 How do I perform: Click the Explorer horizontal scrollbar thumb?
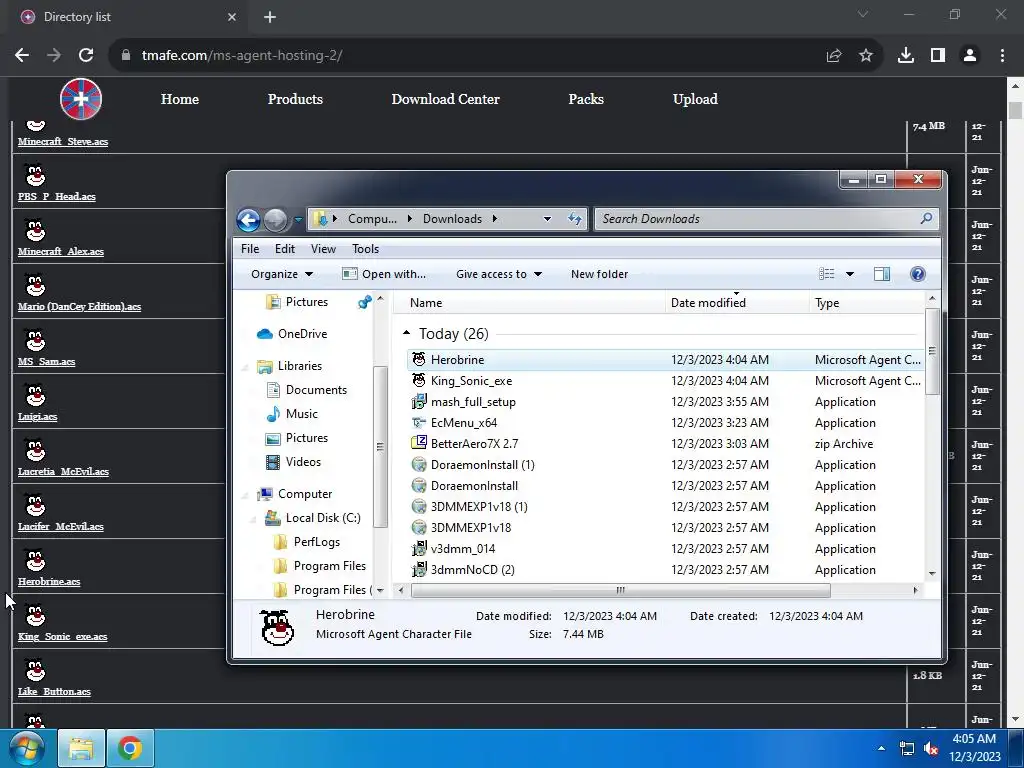pyautogui.click(x=620, y=590)
